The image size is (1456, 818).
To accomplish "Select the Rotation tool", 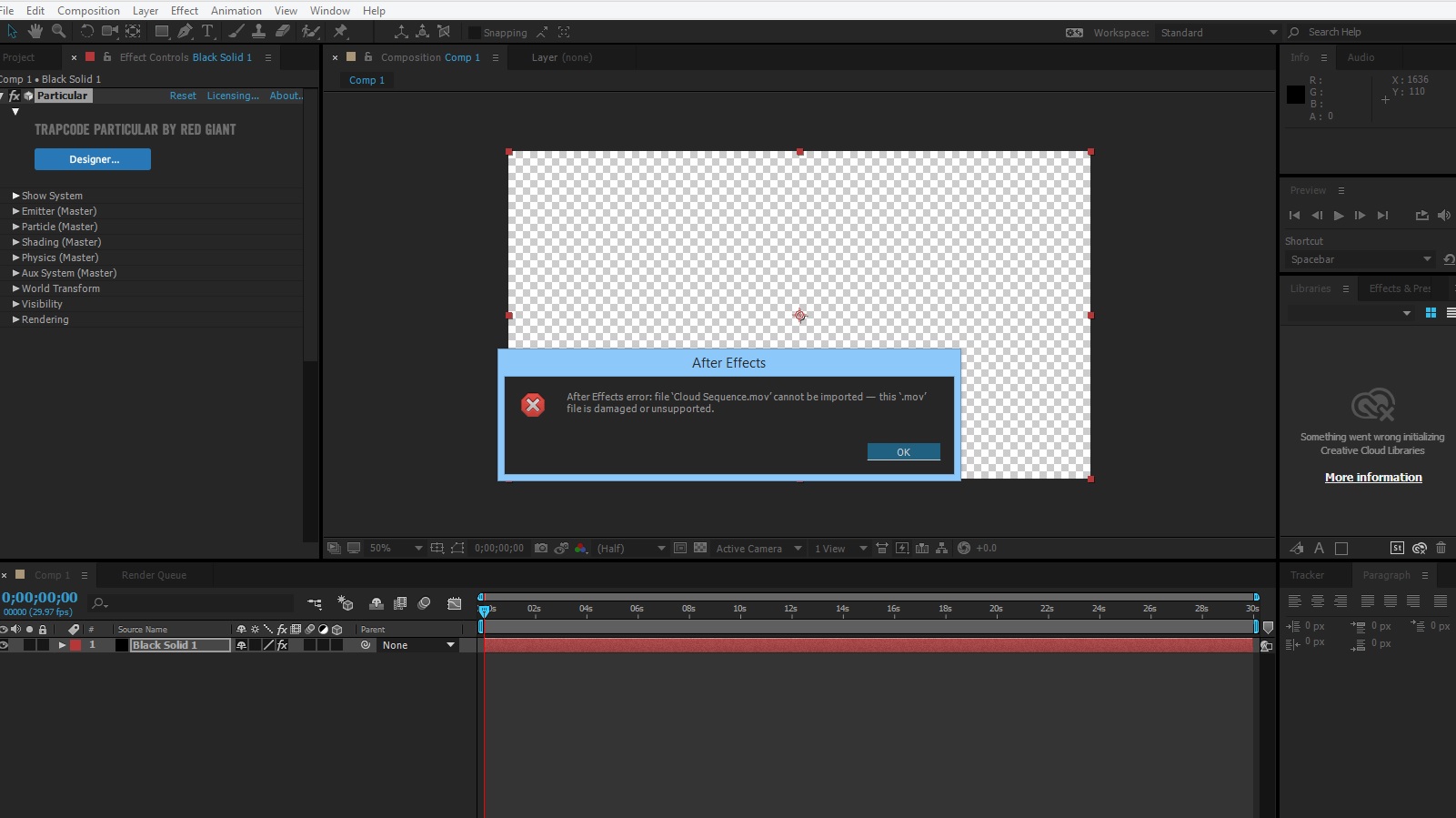I will pos(87,32).
